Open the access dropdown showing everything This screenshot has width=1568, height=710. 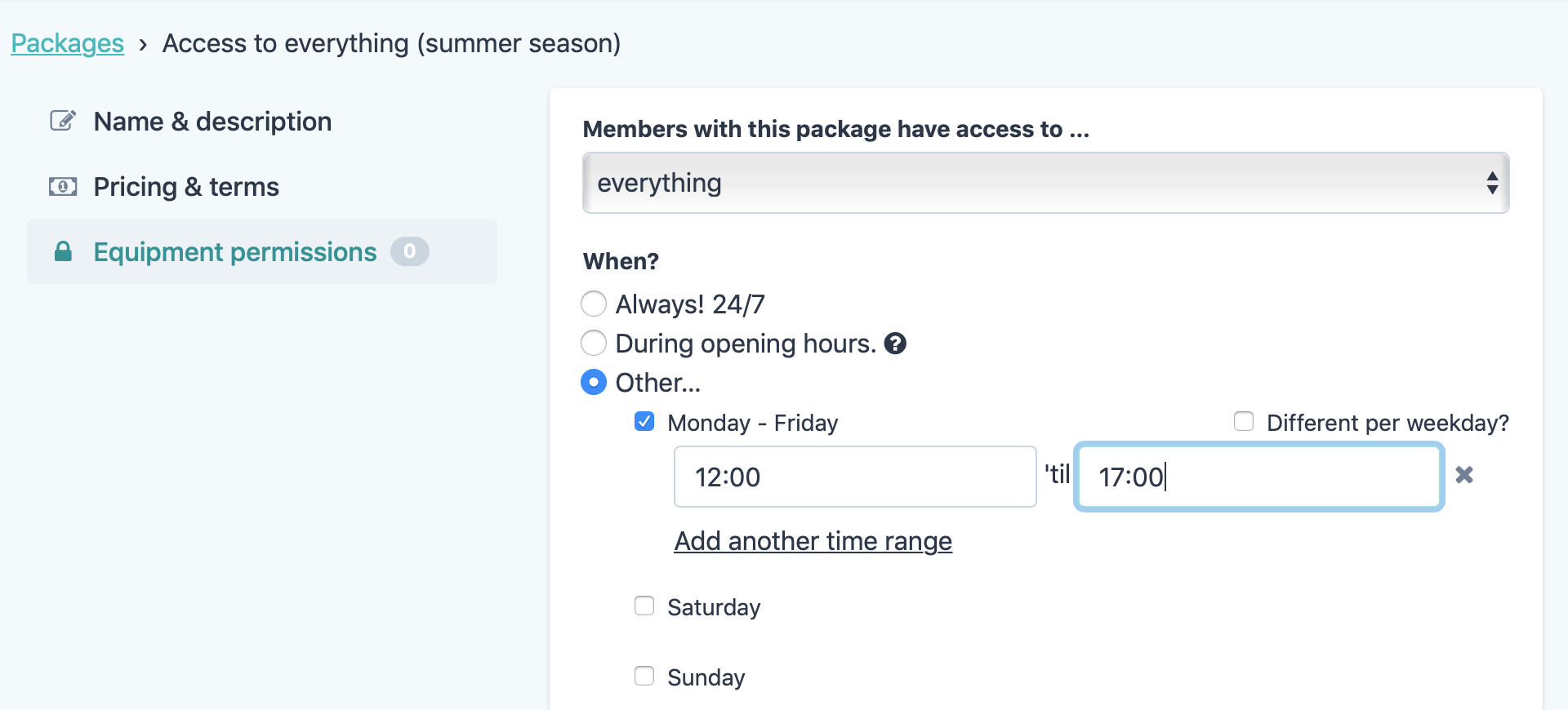coord(1045,183)
